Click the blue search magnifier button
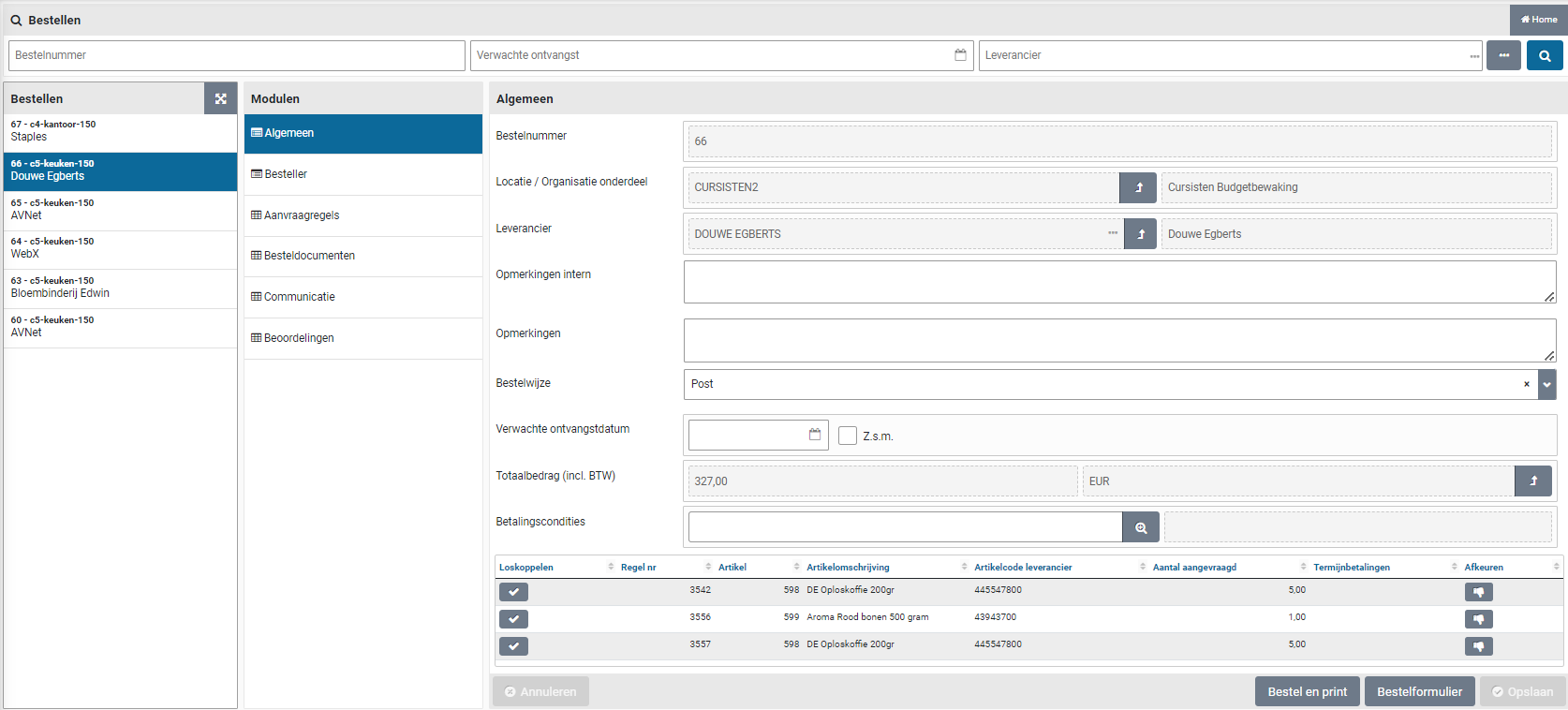The height and width of the screenshot is (710, 1568). (x=1545, y=55)
